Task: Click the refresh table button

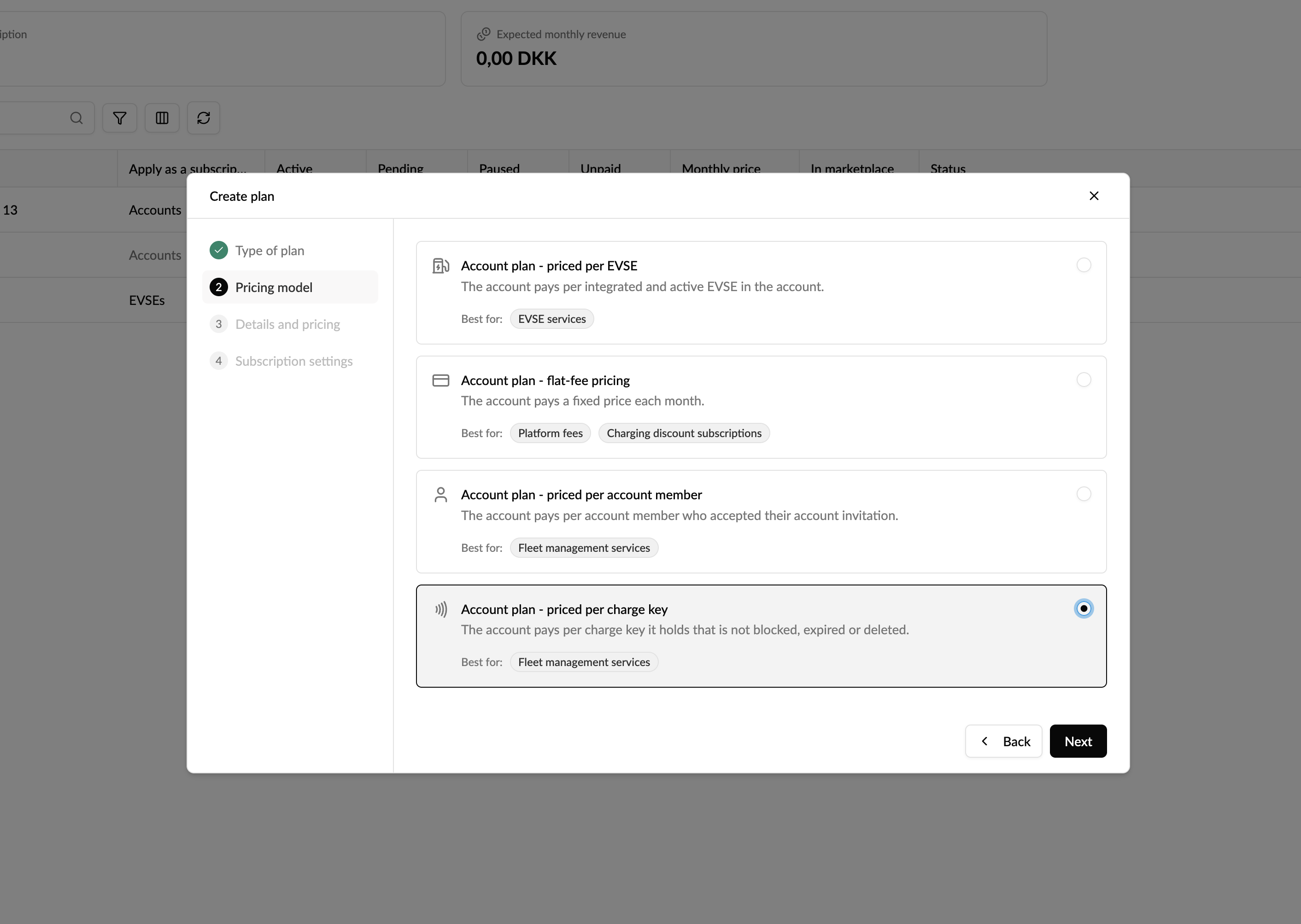Action: click(204, 118)
